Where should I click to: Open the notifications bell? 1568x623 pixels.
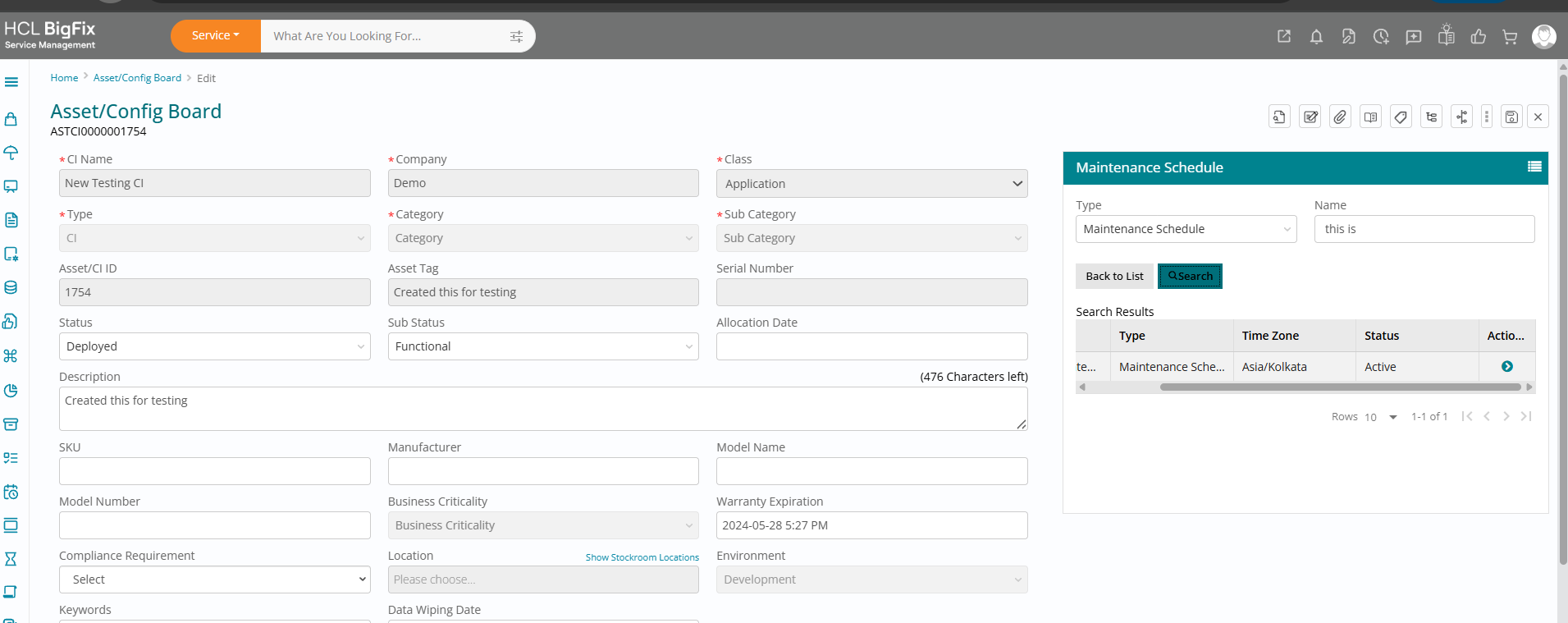1316,36
